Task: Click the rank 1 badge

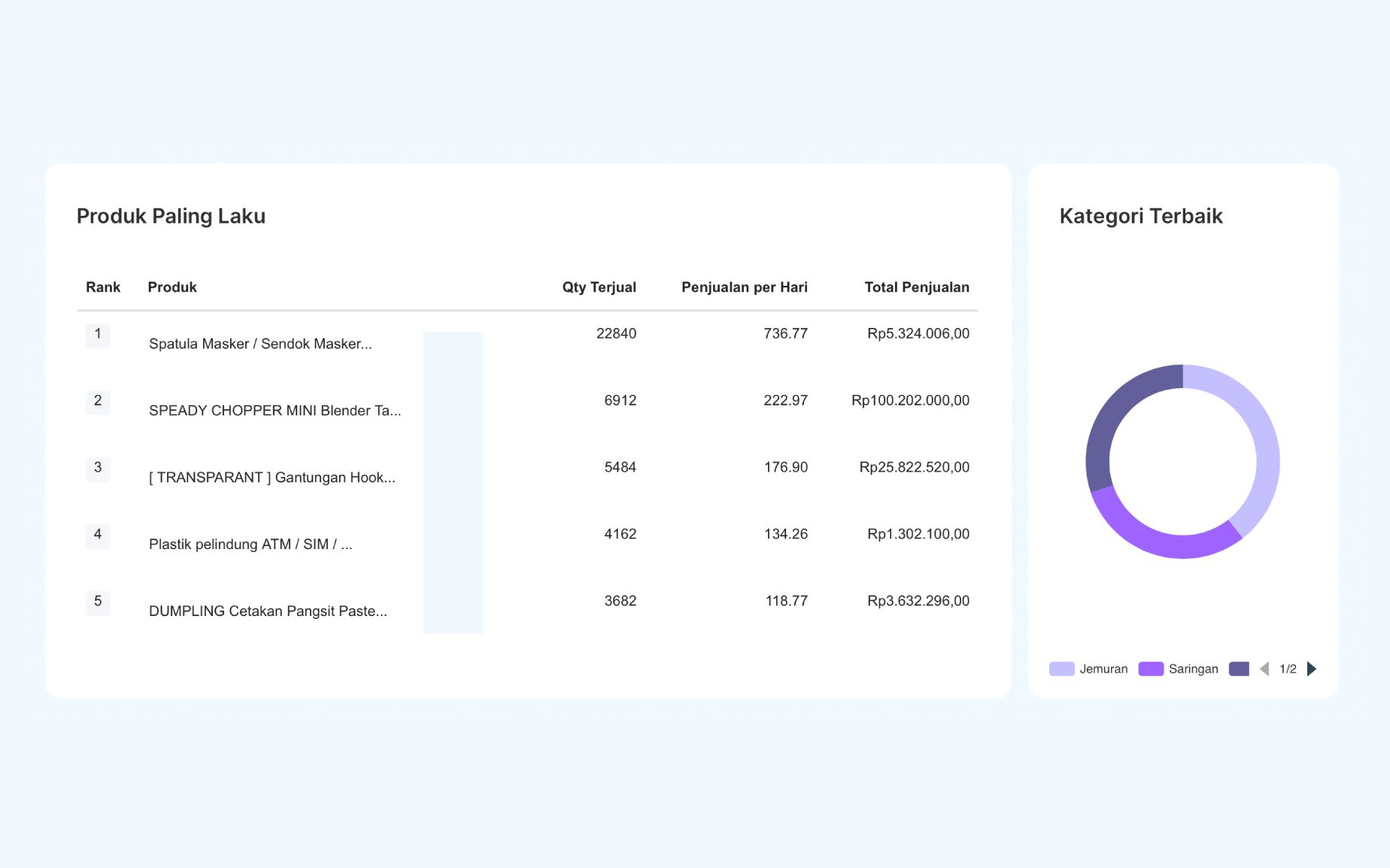Action: coord(98,335)
